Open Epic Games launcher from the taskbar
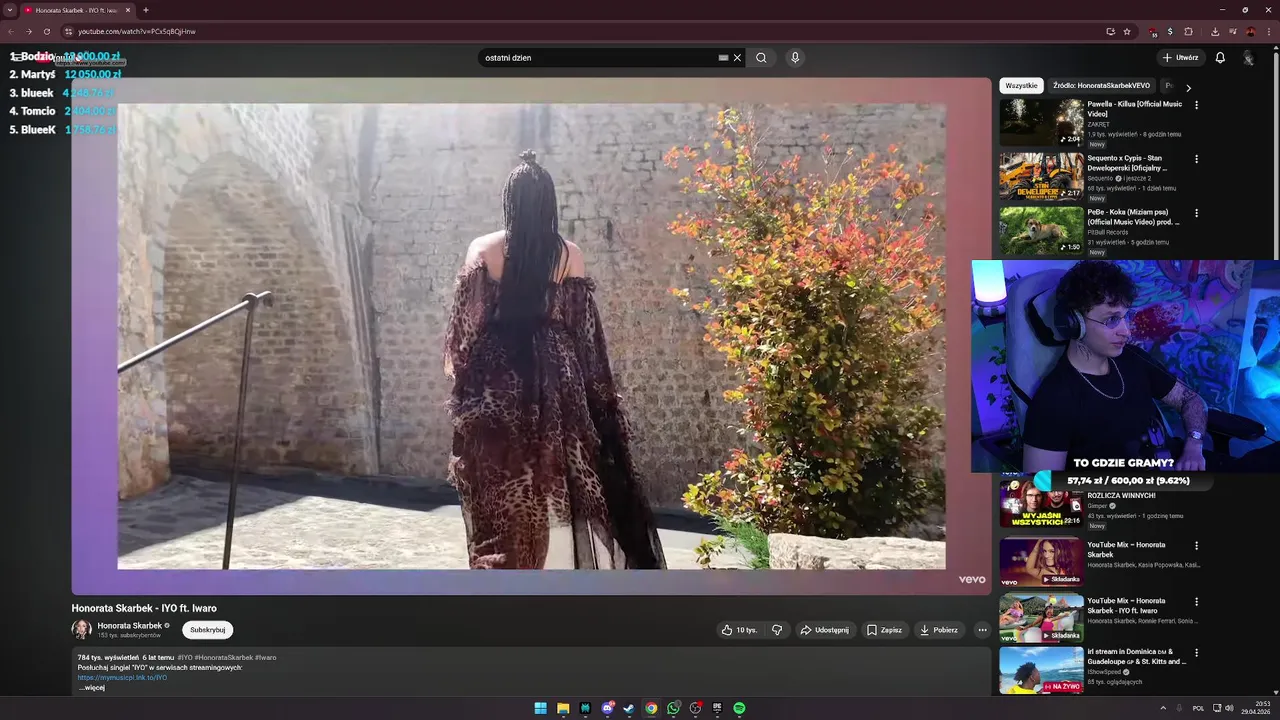The height and width of the screenshot is (720, 1280). tap(717, 708)
